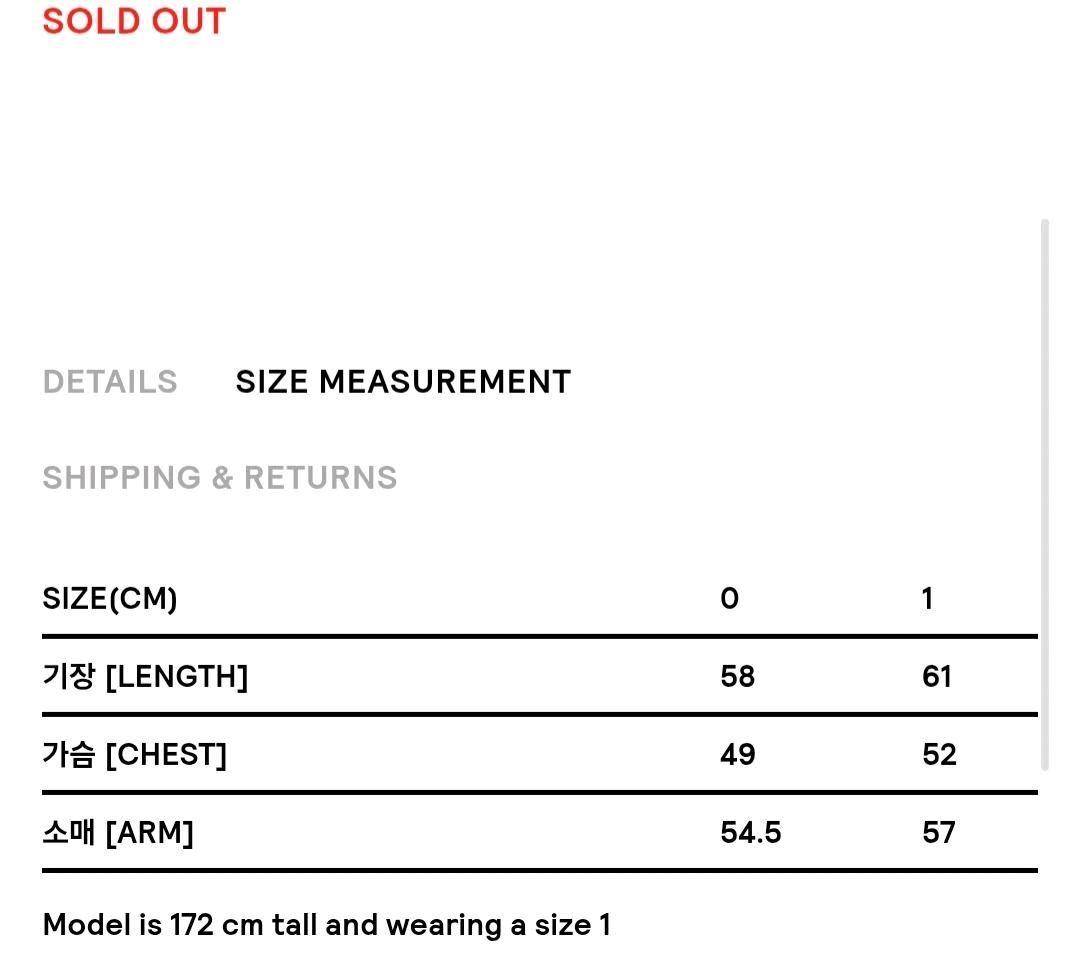Click the word OUT in the red label
Screen dimensions: 1080x964
click(189, 21)
